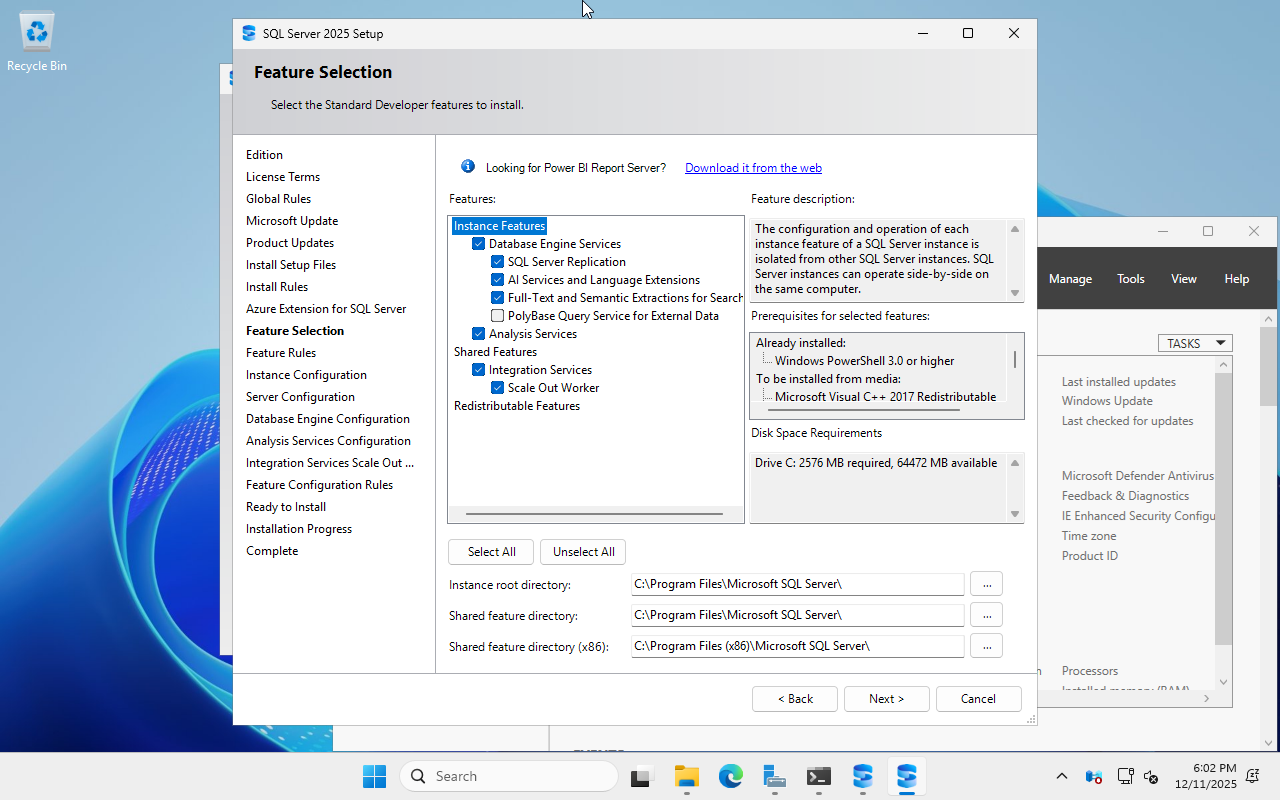Launch Microsoft Edge from the taskbar

(731, 776)
